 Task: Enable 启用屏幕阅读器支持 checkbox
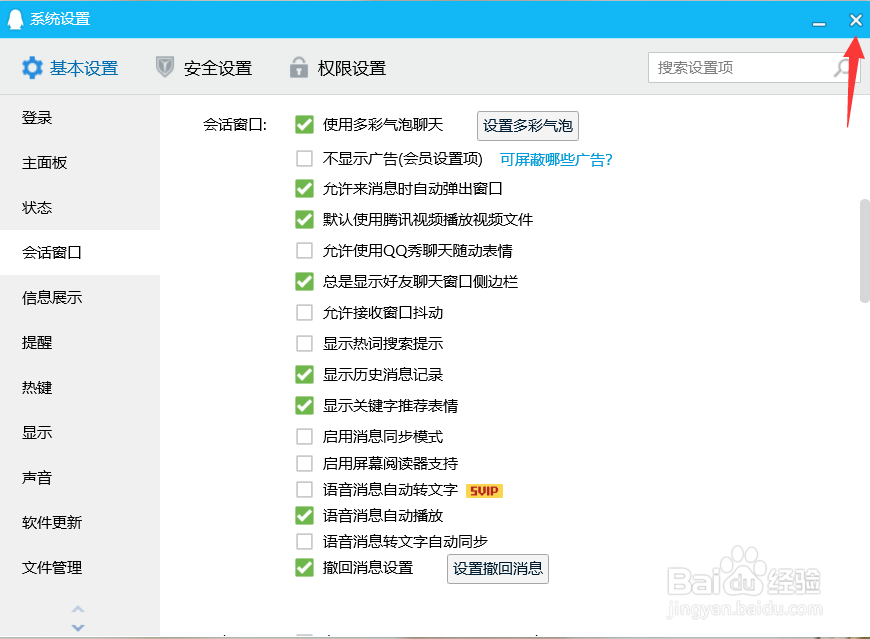click(304, 463)
